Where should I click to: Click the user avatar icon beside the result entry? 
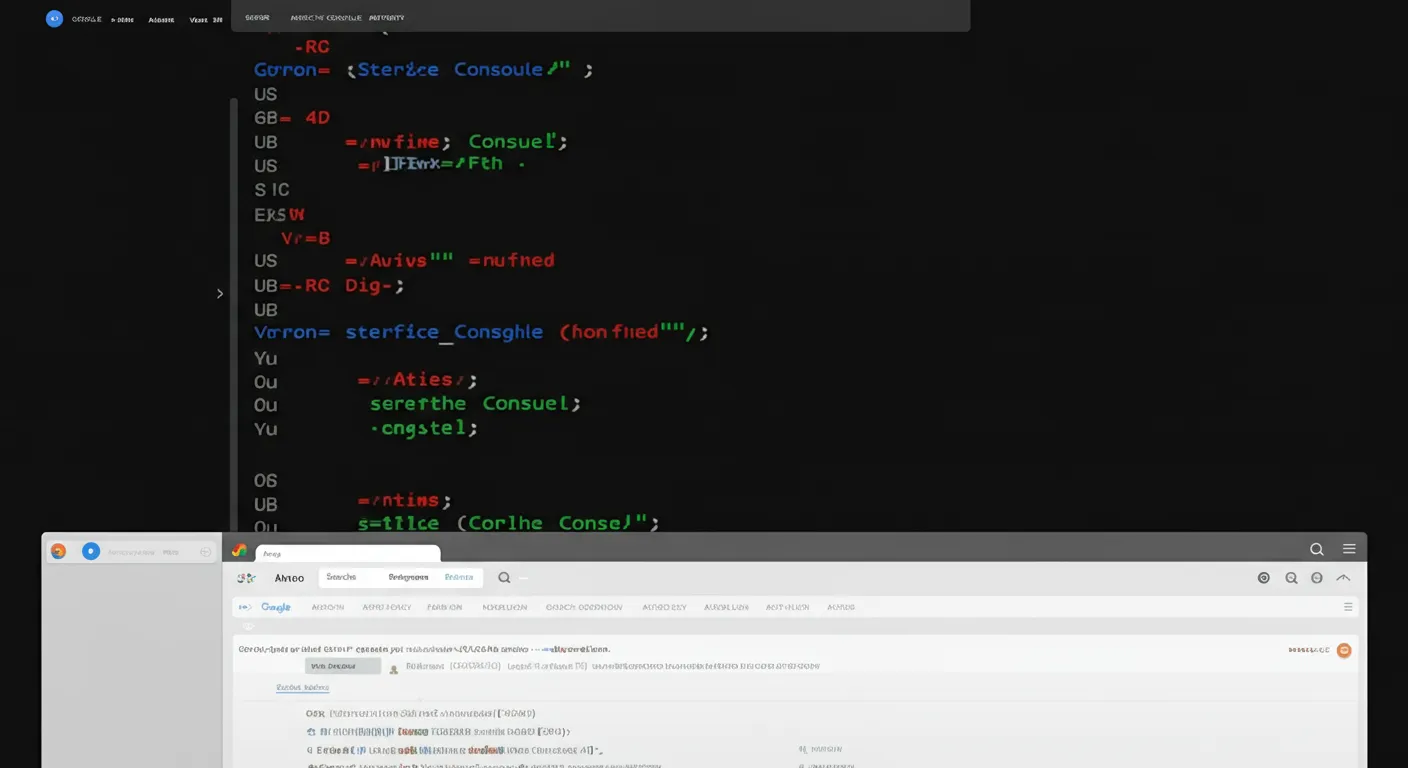(393, 667)
